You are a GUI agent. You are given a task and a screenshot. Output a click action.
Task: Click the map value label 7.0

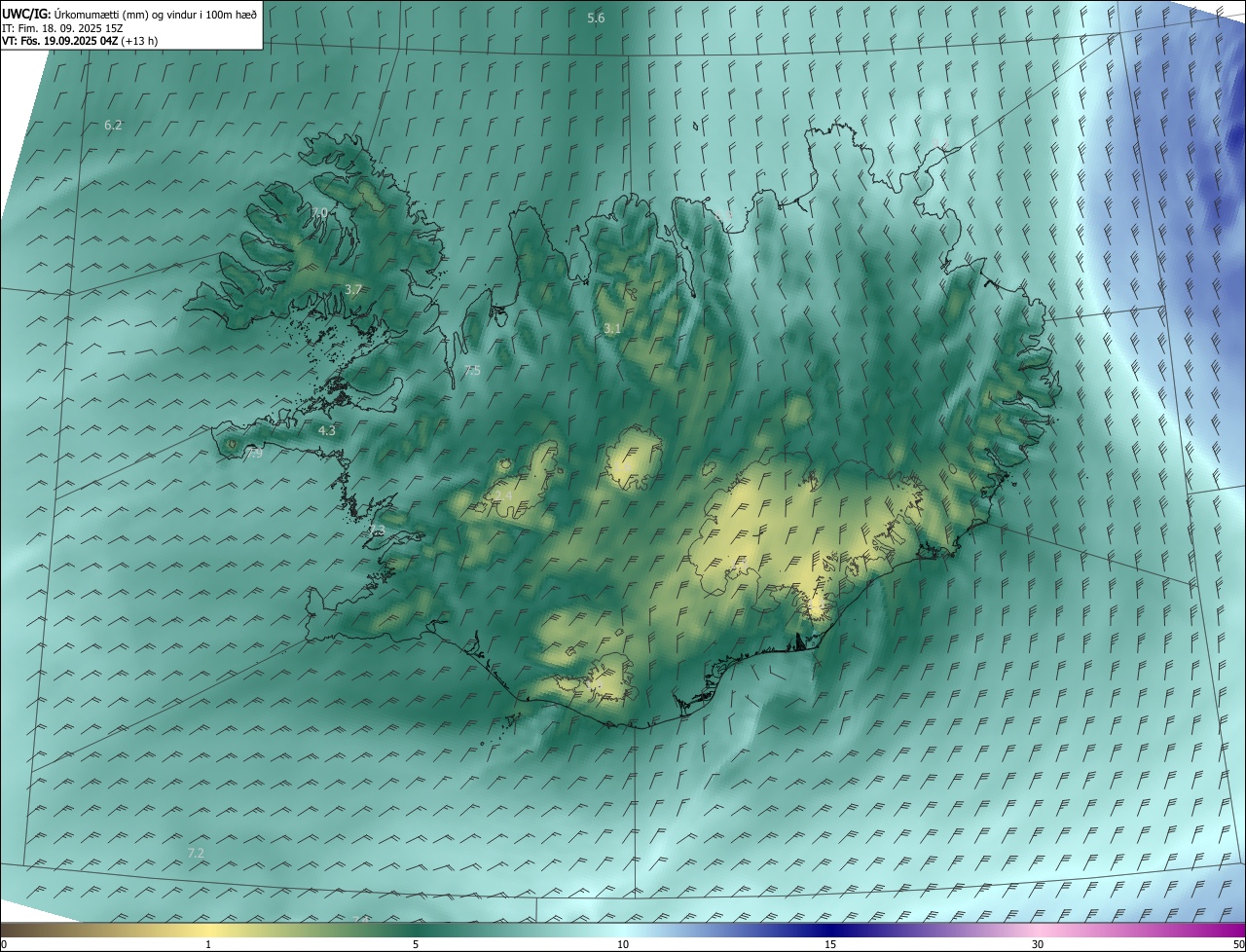point(319,212)
